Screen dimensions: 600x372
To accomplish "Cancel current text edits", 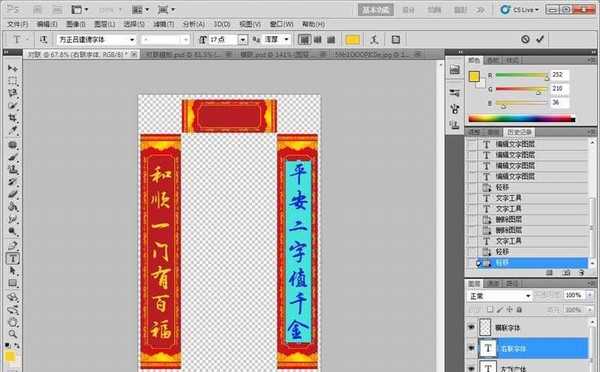I will click(525, 39).
